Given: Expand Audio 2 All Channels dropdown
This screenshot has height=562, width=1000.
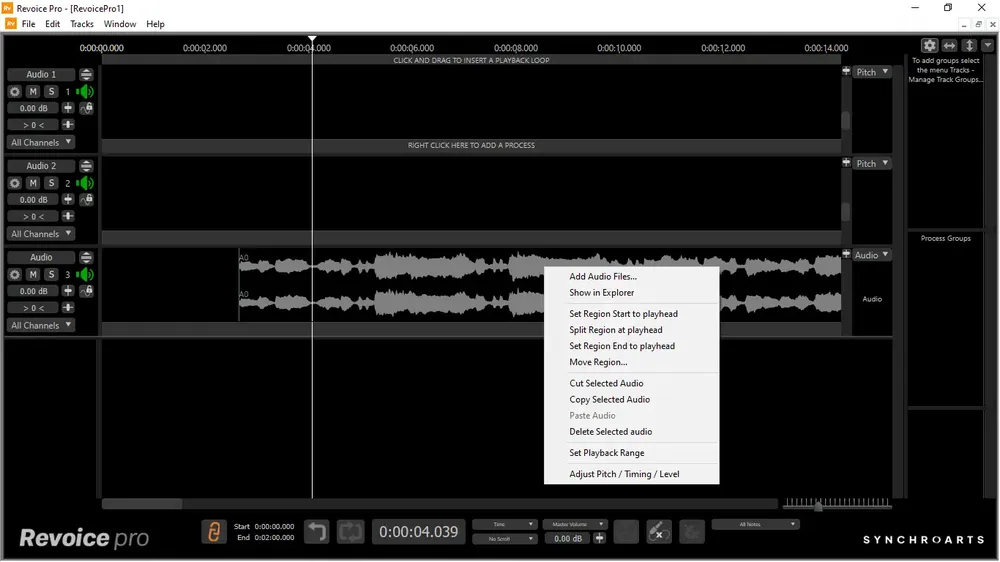Looking at the screenshot, I should [41, 234].
